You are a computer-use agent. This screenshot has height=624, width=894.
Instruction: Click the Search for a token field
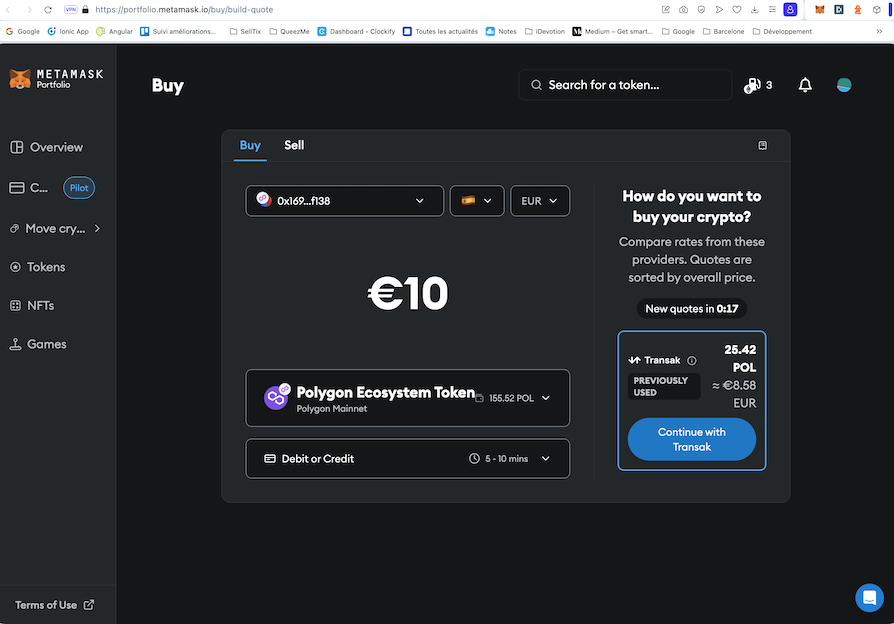[x=625, y=85]
